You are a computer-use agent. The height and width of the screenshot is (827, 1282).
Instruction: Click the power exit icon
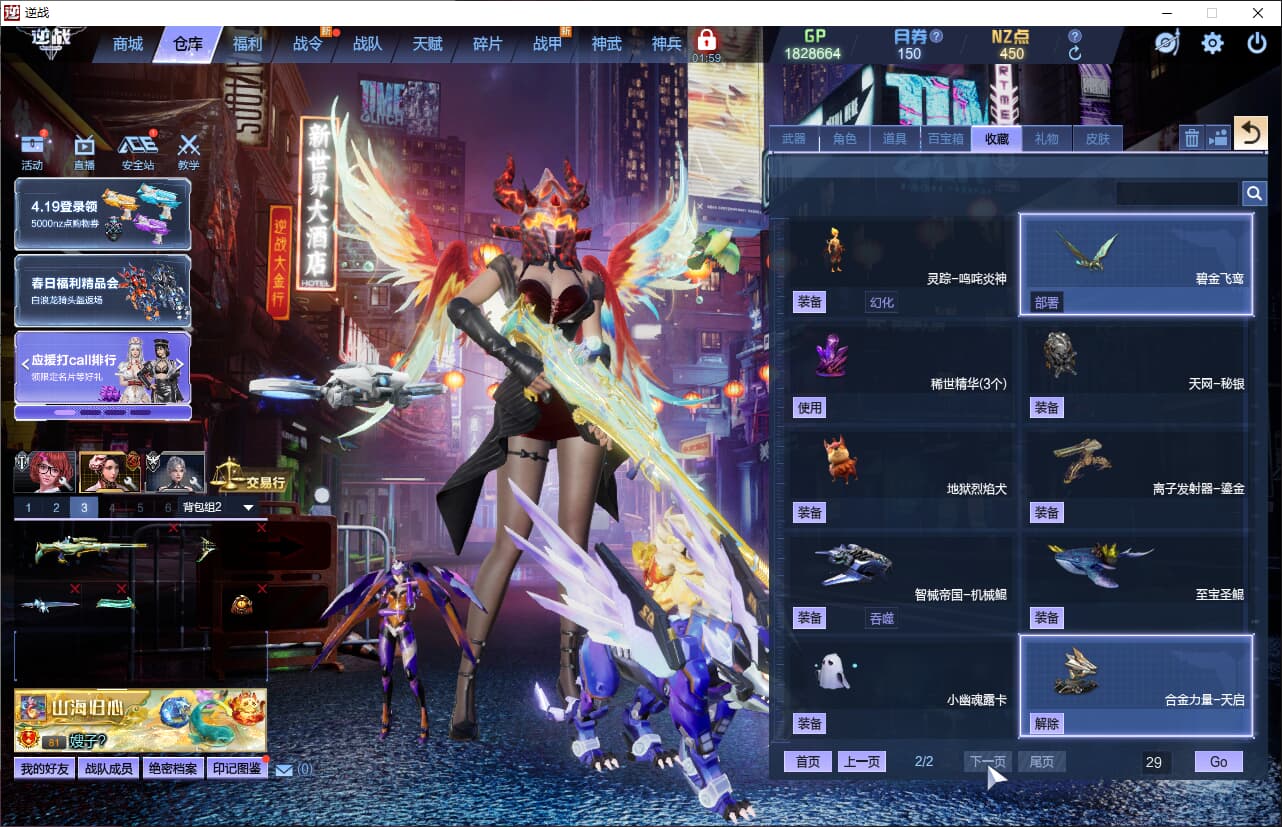1257,43
